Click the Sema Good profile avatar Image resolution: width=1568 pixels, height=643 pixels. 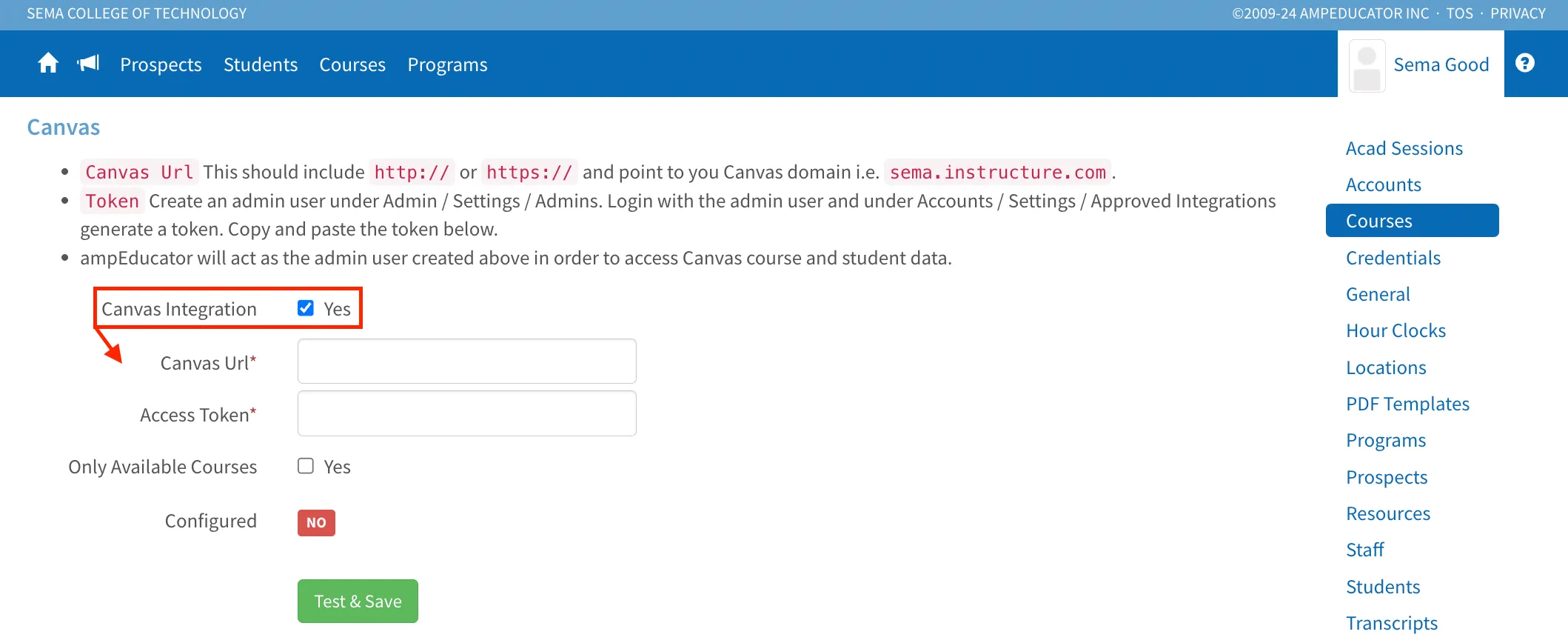[1367, 66]
